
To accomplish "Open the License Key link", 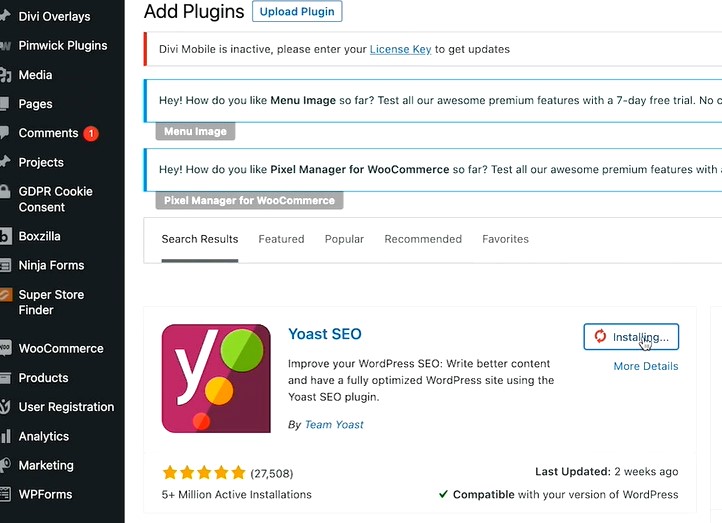I will [x=400, y=49].
